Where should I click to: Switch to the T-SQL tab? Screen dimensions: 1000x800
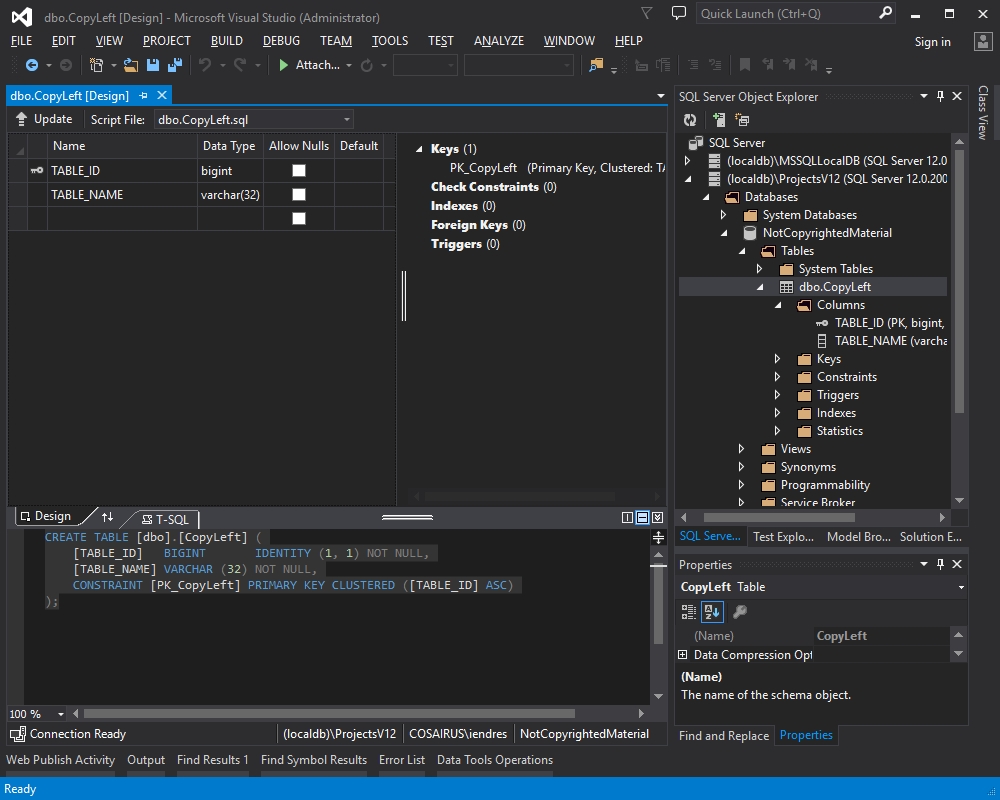pos(166,519)
